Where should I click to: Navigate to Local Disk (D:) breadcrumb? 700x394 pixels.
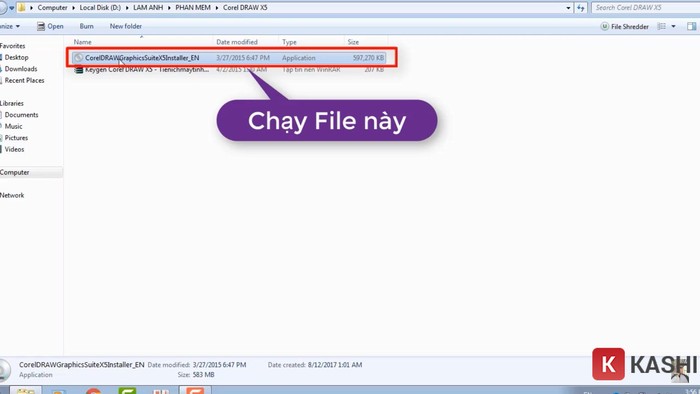[x=100, y=8]
